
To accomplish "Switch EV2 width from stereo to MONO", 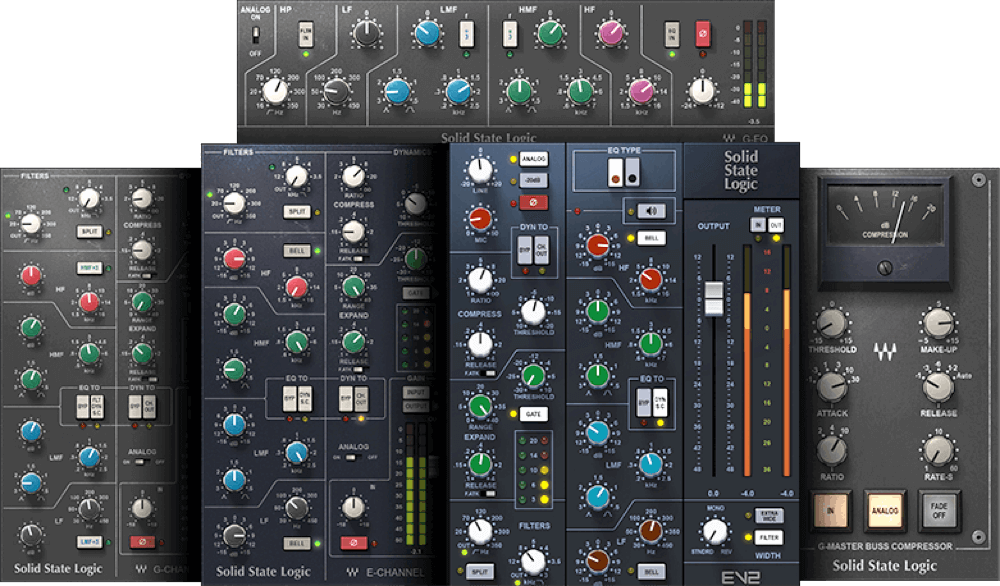I will [x=714, y=533].
